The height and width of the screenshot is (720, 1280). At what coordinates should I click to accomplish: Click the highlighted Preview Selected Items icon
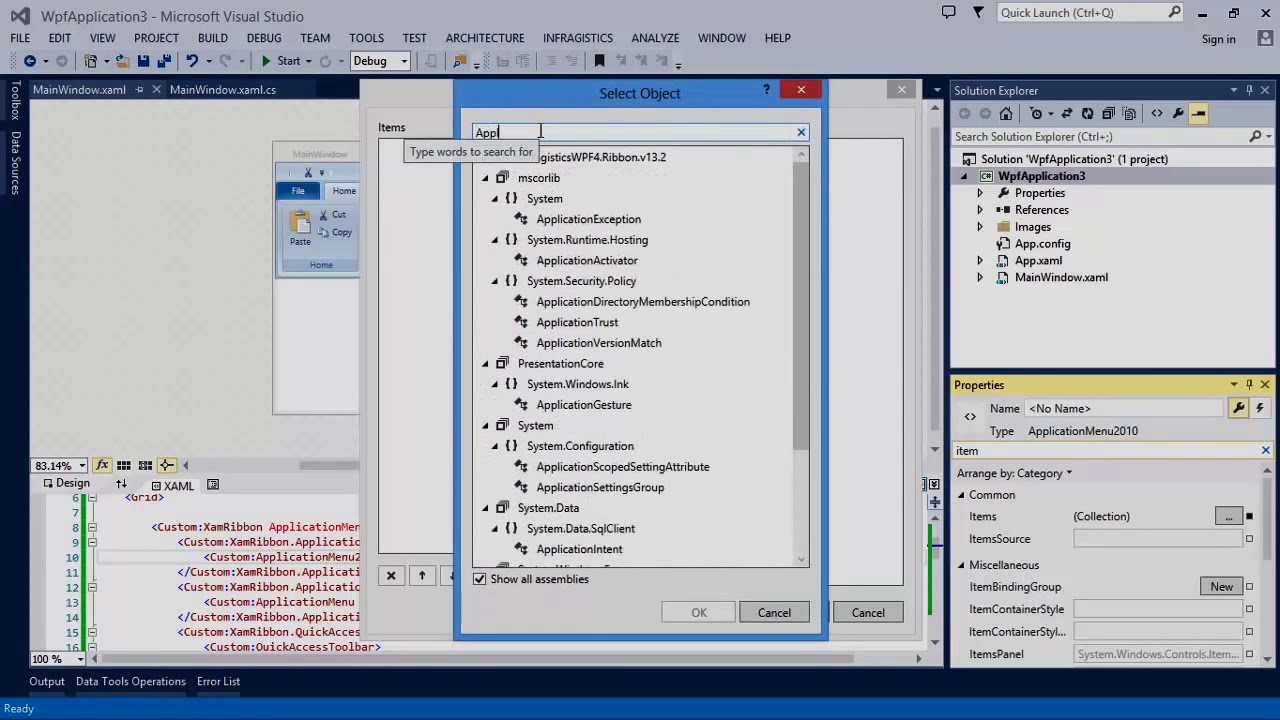tap(1198, 113)
